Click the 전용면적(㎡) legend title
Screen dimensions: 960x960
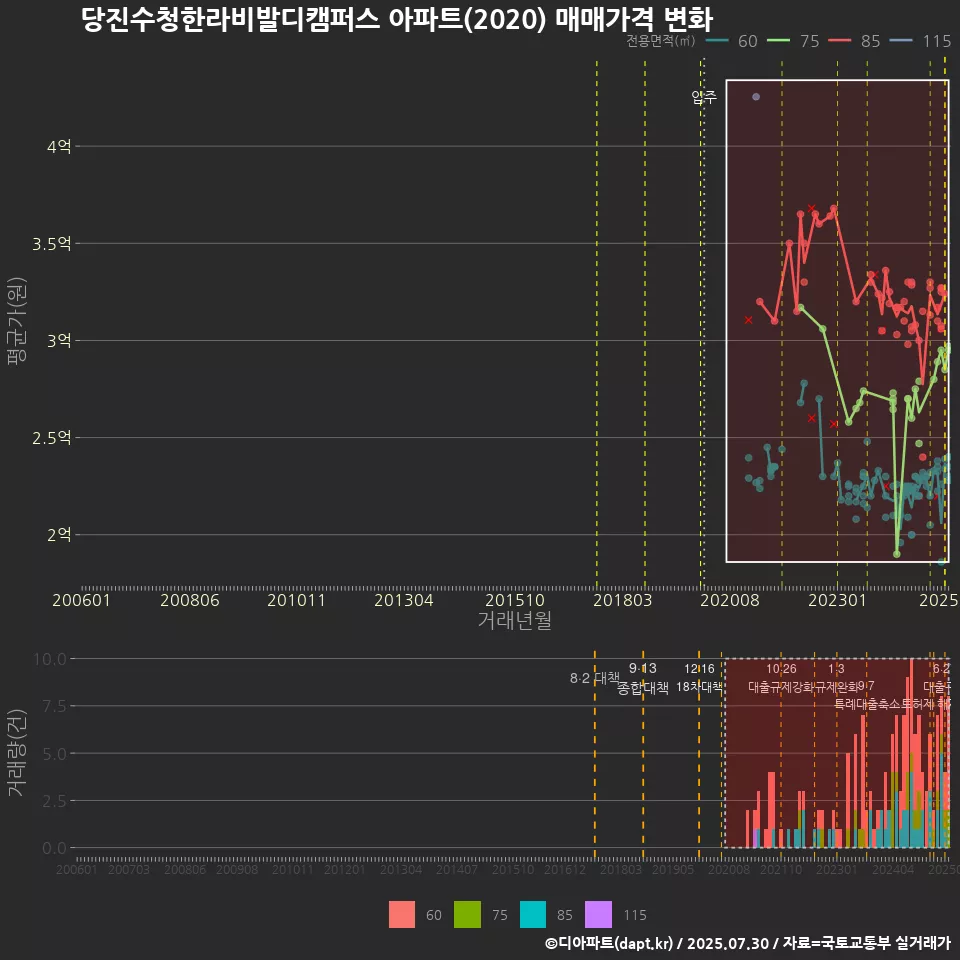[661, 40]
